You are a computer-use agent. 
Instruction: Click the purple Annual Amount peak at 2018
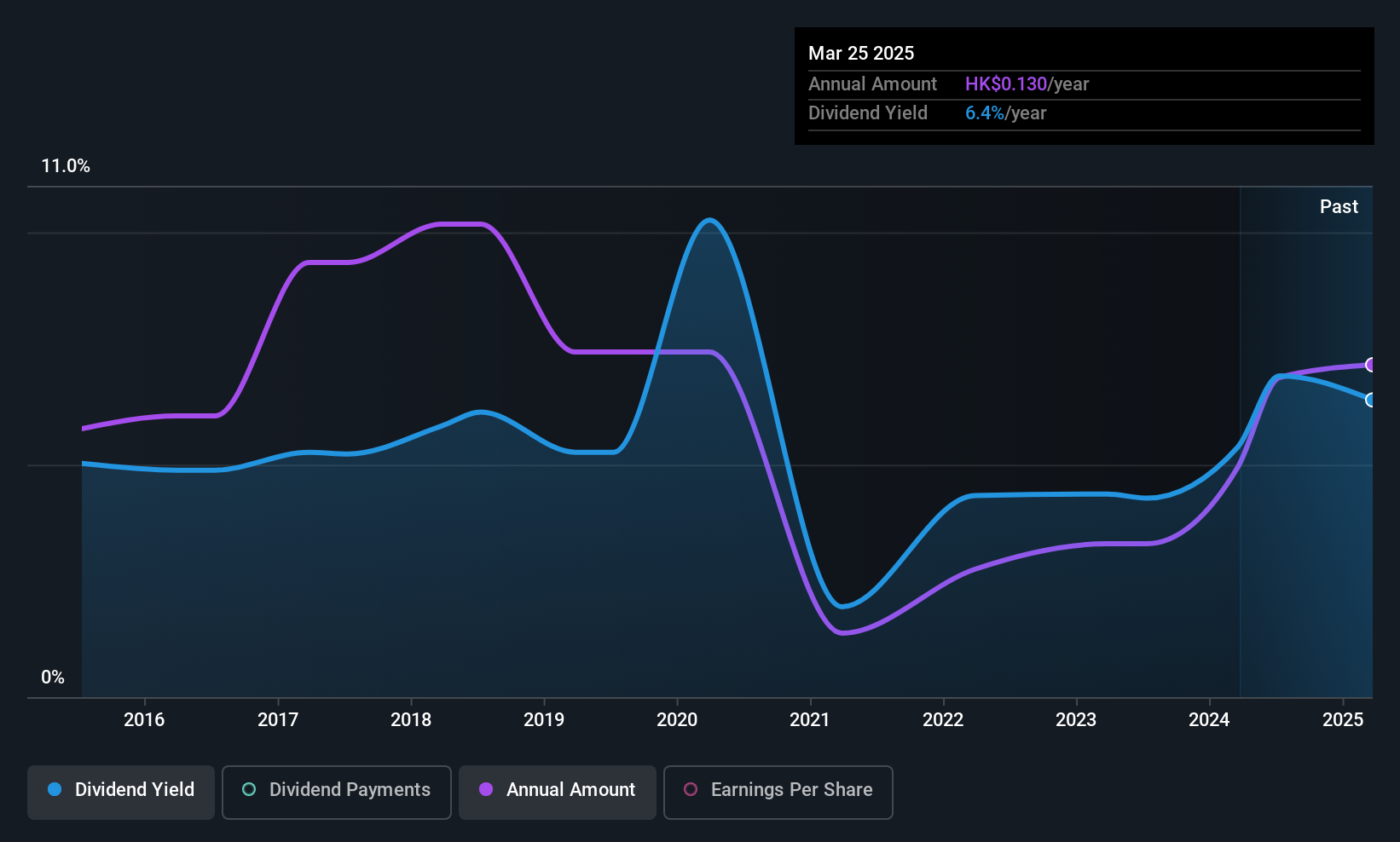pyautogui.click(x=460, y=224)
